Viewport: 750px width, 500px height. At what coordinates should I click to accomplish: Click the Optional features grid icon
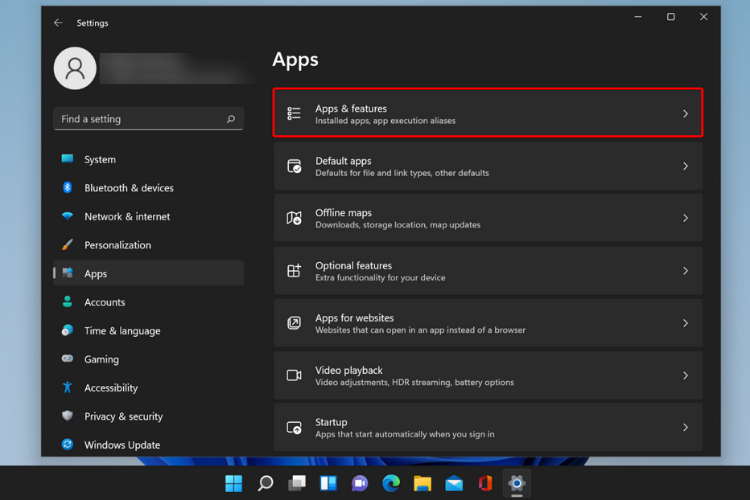coord(294,271)
